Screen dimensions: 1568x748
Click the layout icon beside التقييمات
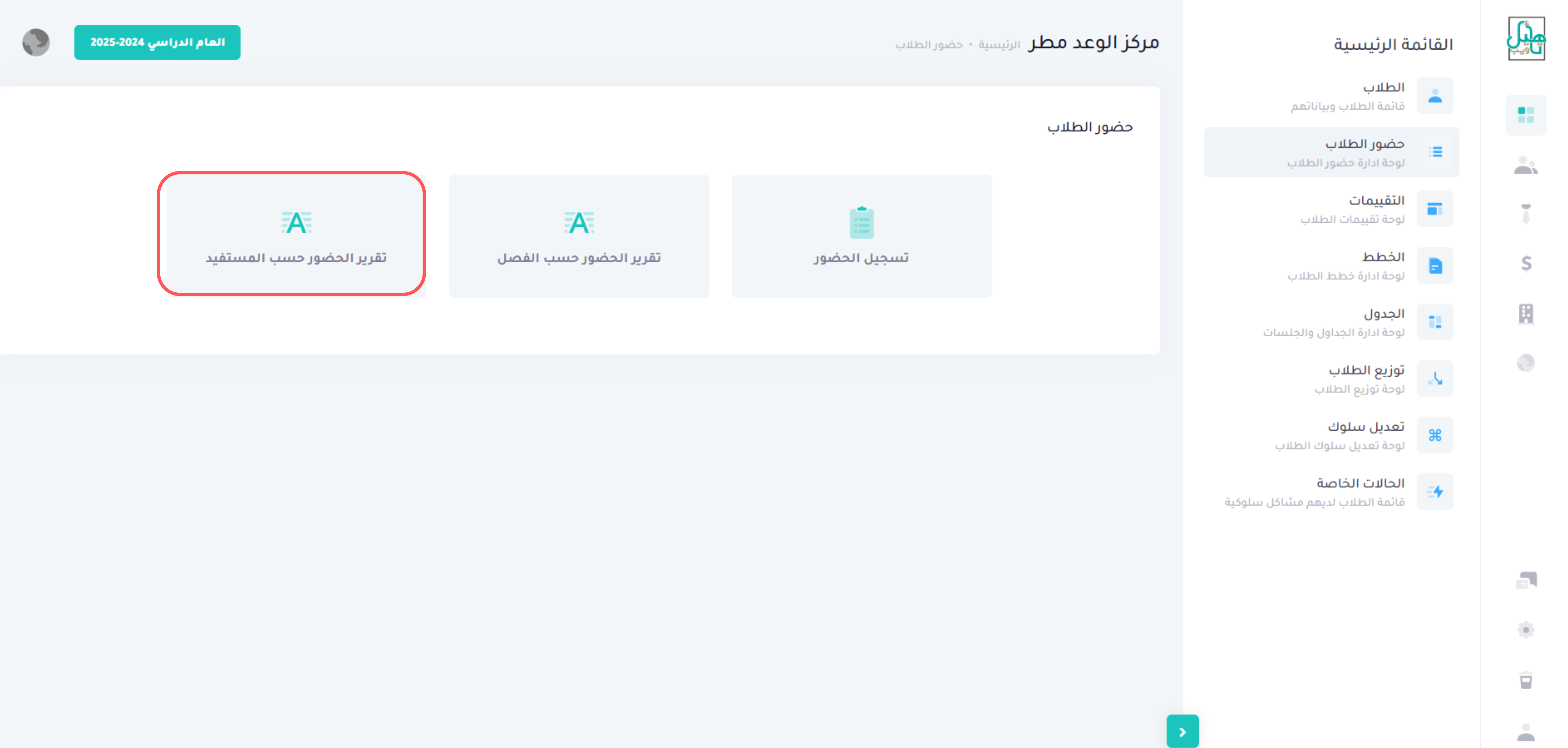coord(1435,209)
